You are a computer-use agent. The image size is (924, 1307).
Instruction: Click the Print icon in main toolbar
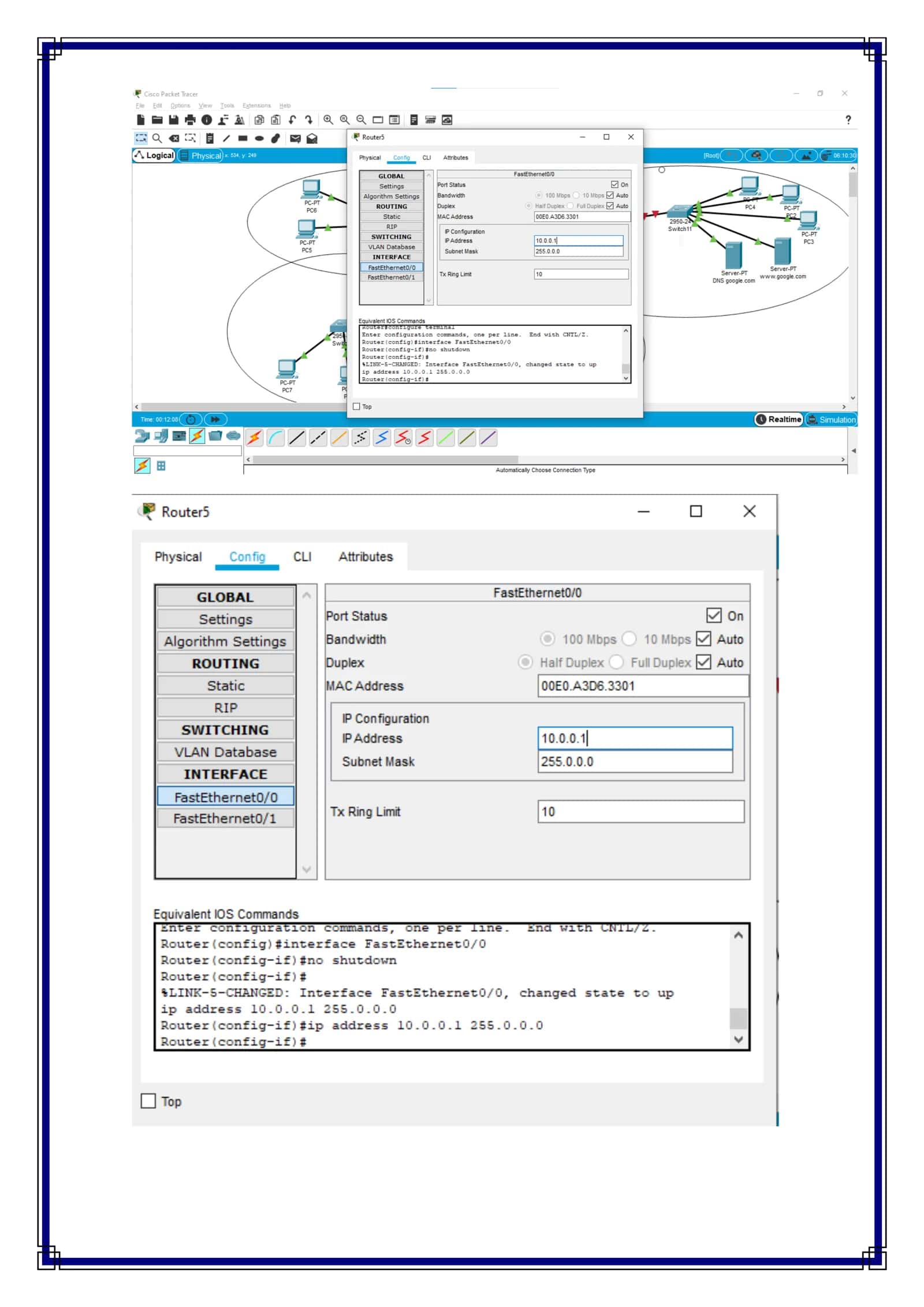pos(190,120)
